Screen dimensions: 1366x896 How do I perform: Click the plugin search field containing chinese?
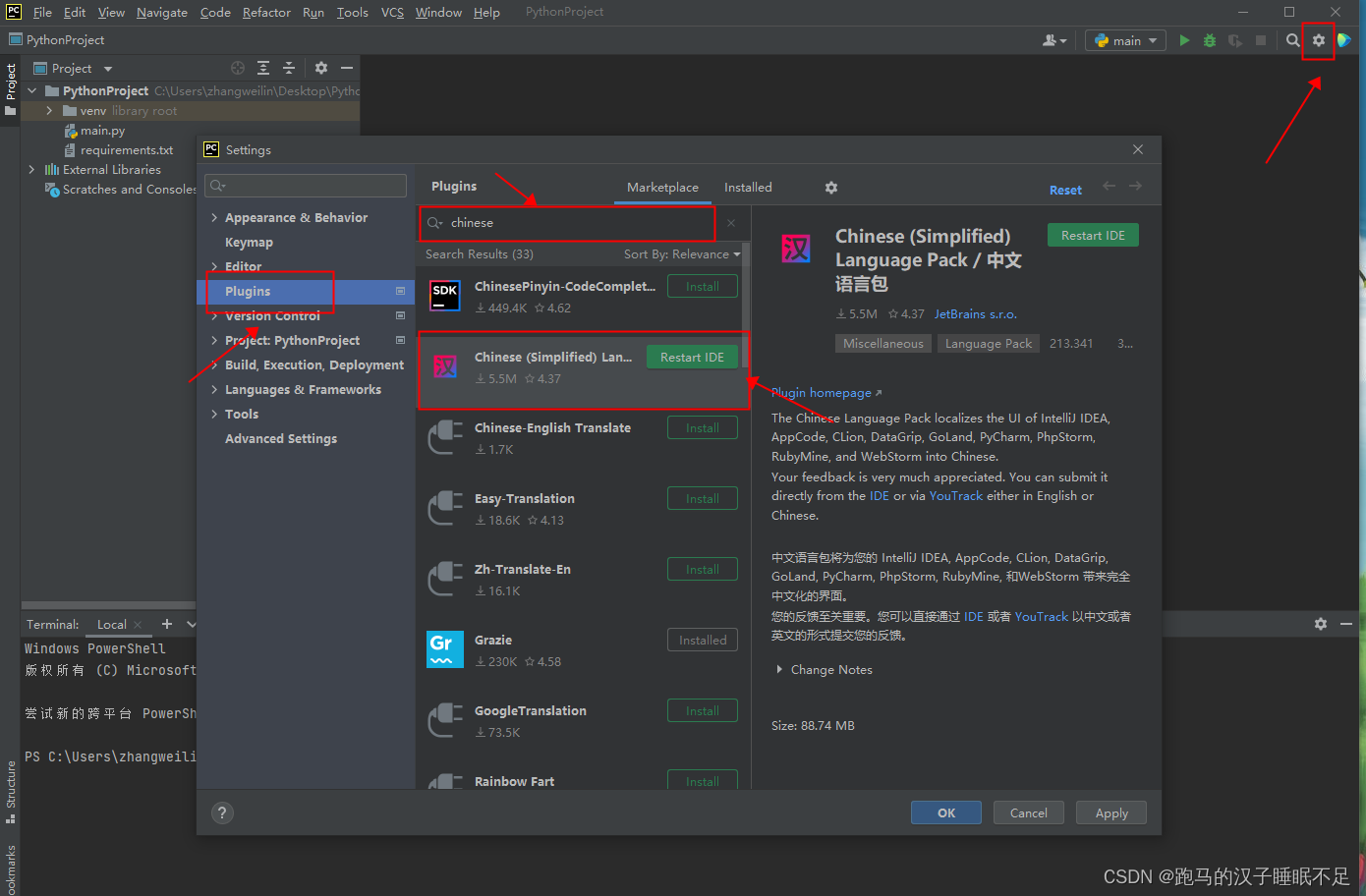pos(568,223)
